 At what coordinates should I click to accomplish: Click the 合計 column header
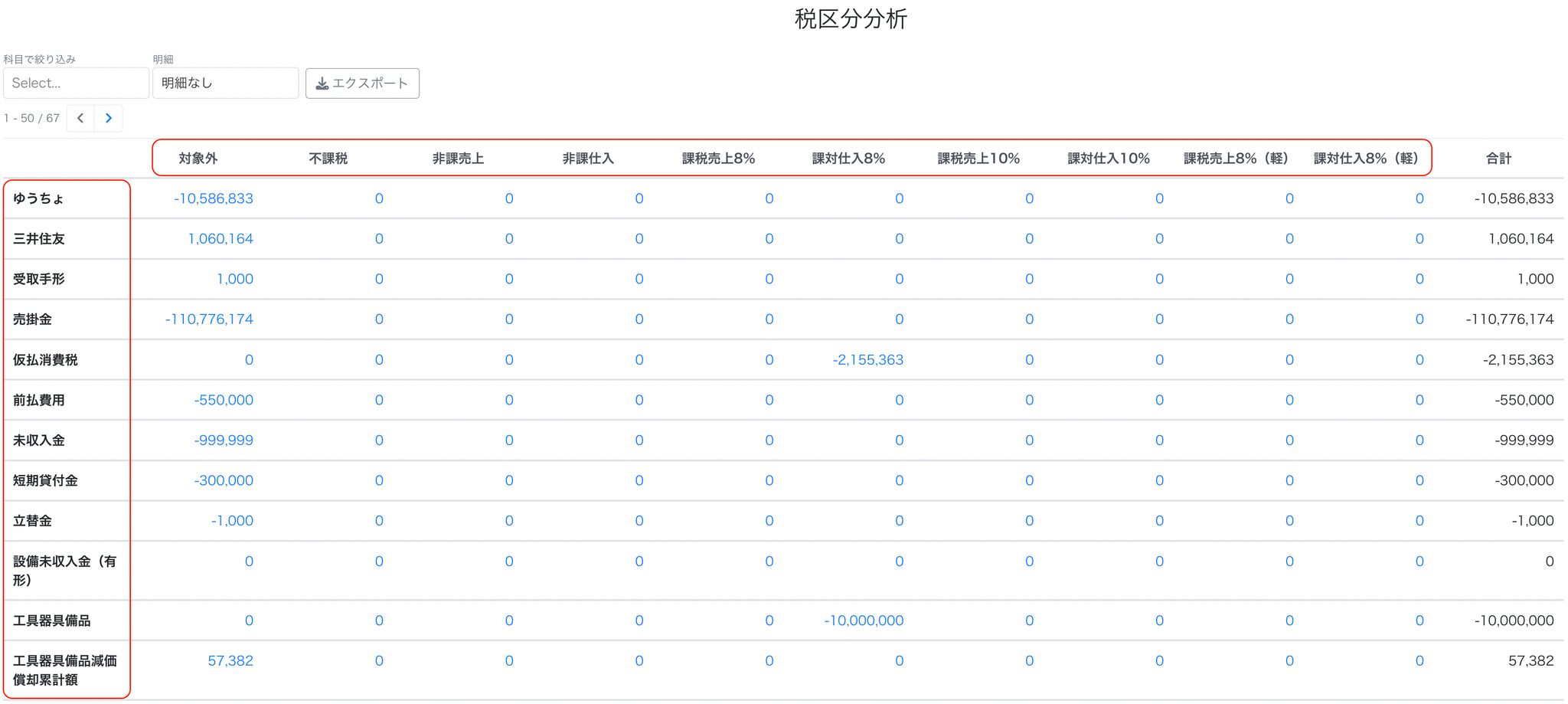tap(1498, 159)
